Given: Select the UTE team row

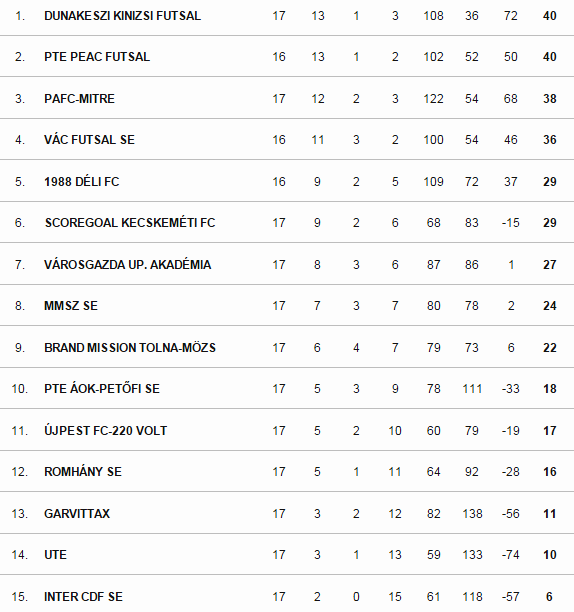Looking at the screenshot, I should 287,555.
